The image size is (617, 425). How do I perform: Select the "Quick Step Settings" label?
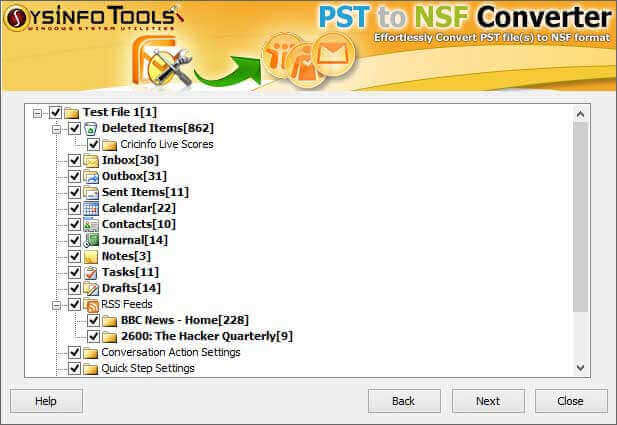[148, 368]
